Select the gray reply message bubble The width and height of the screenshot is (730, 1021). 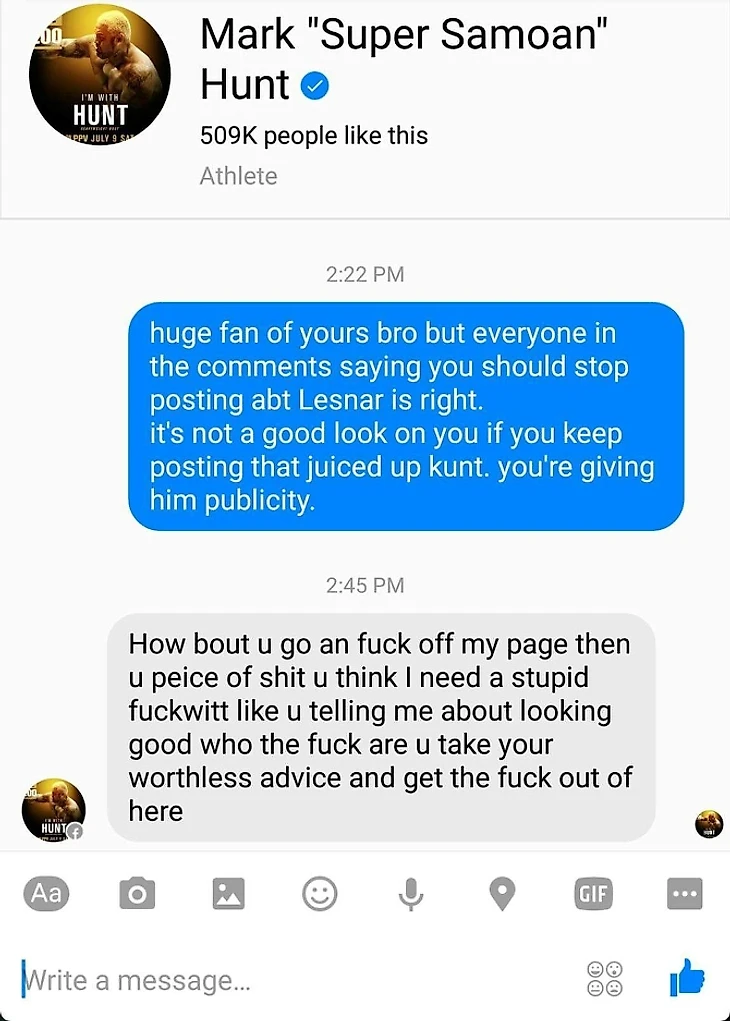(x=381, y=727)
